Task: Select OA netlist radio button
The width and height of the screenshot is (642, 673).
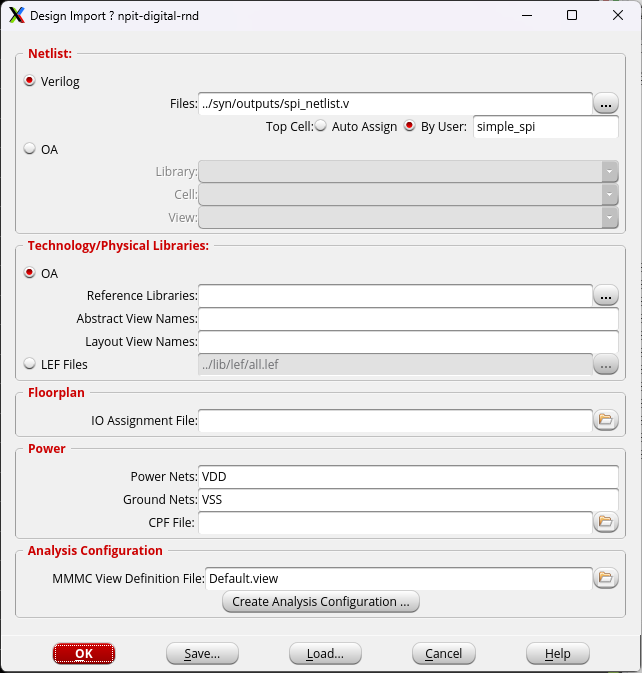Action: coord(30,149)
